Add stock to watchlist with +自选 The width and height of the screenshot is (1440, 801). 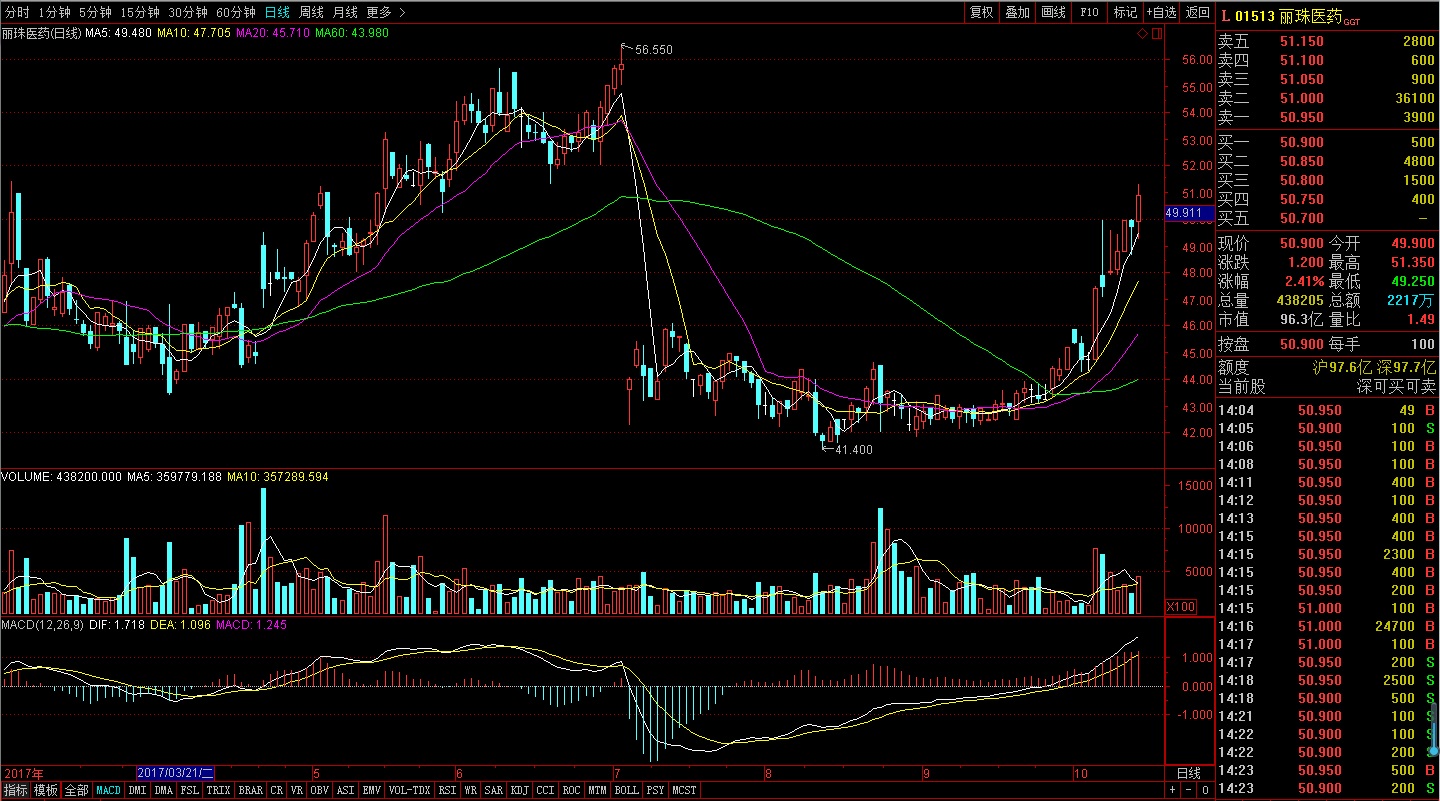[x=1160, y=12]
